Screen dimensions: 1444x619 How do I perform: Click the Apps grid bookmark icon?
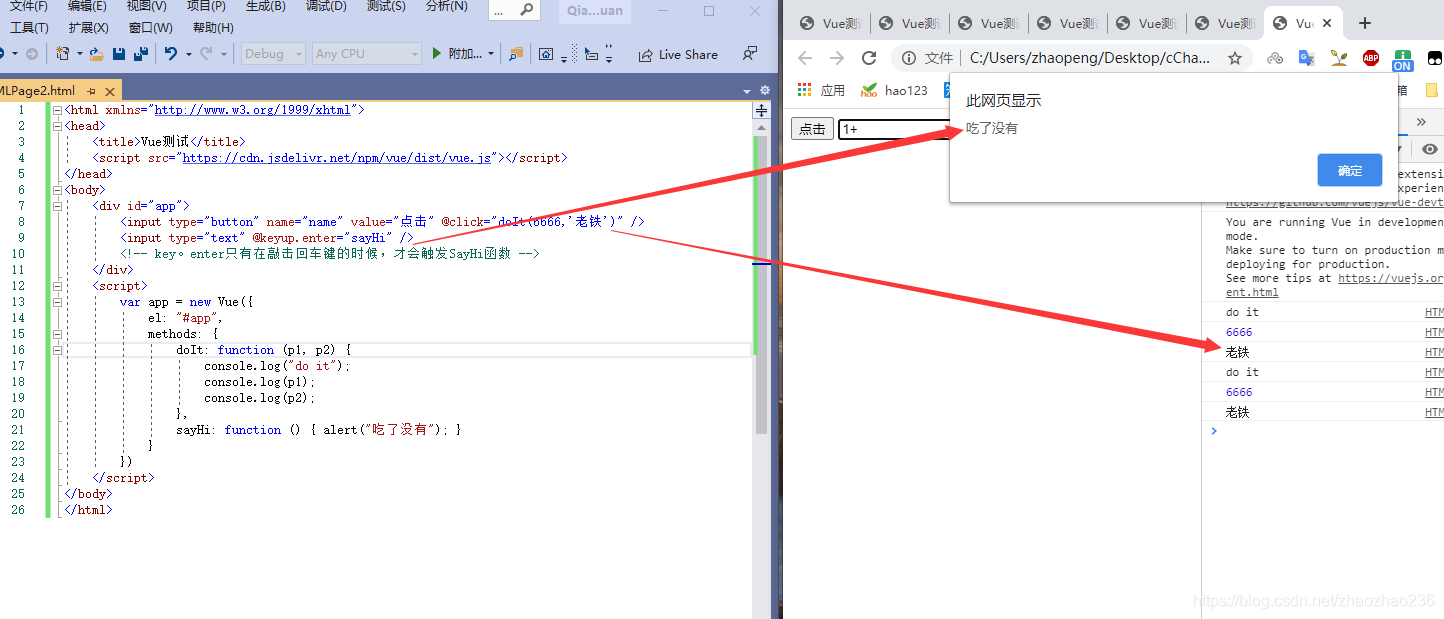coord(804,90)
